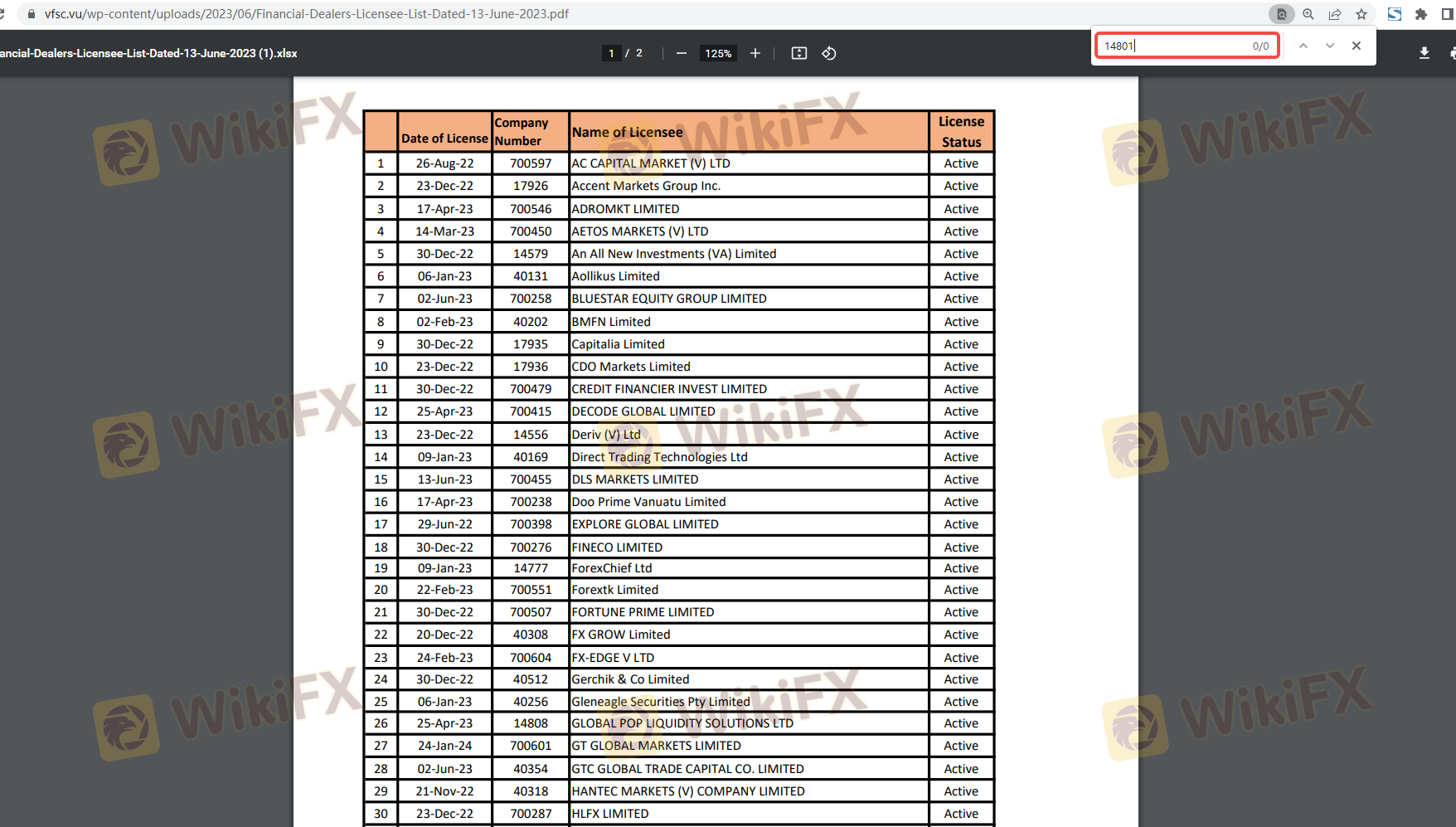
Task: Select 'Gerchik & Co Limited' entry
Action: click(630, 679)
